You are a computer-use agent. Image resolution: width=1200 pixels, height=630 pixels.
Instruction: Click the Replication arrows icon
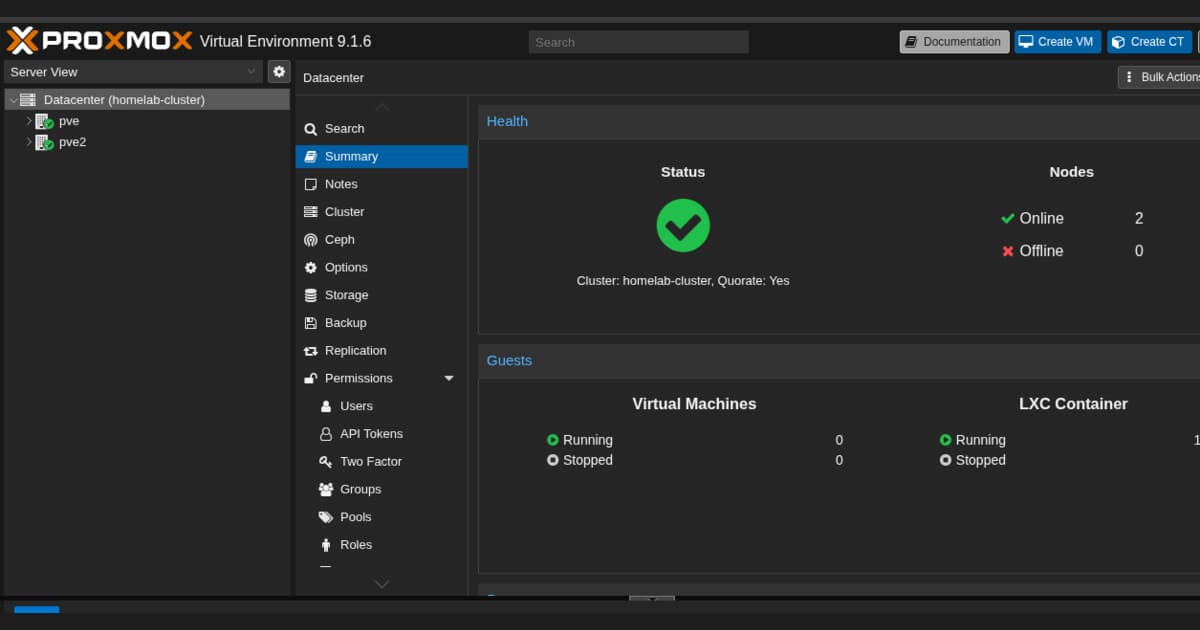click(x=310, y=351)
